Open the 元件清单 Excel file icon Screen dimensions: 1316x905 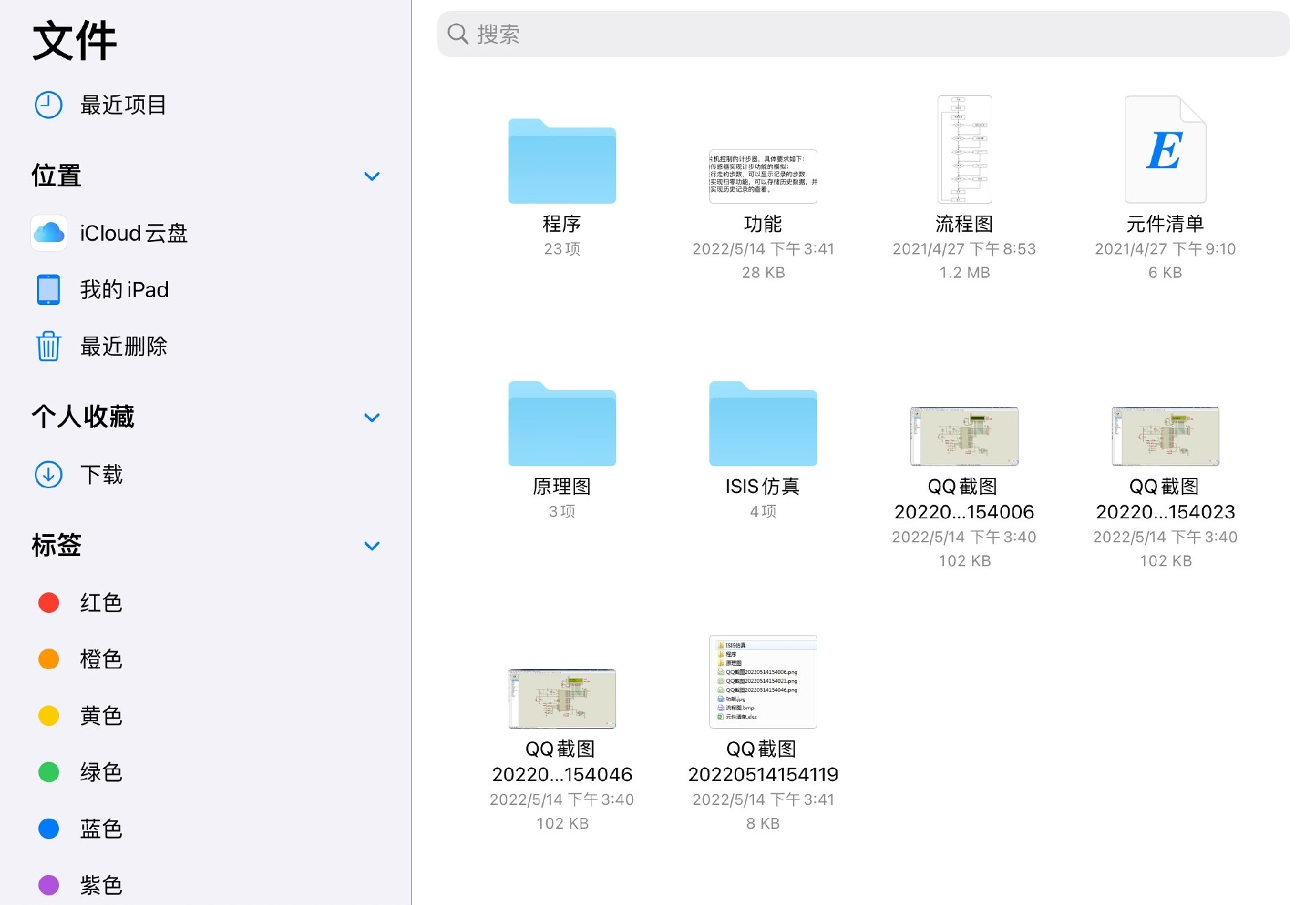[1165, 149]
